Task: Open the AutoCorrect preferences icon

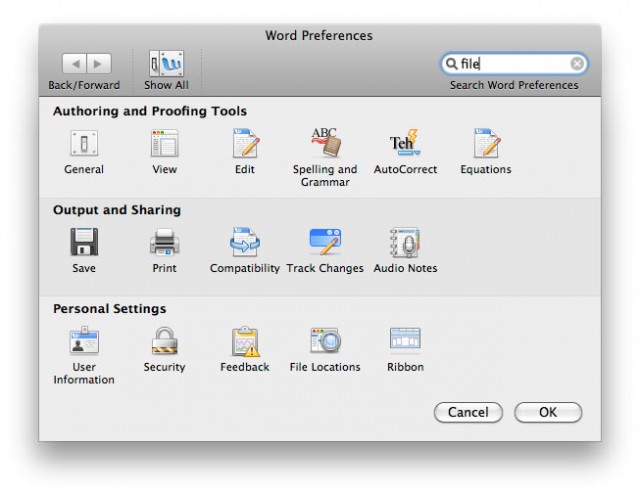Action: click(x=405, y=143)
